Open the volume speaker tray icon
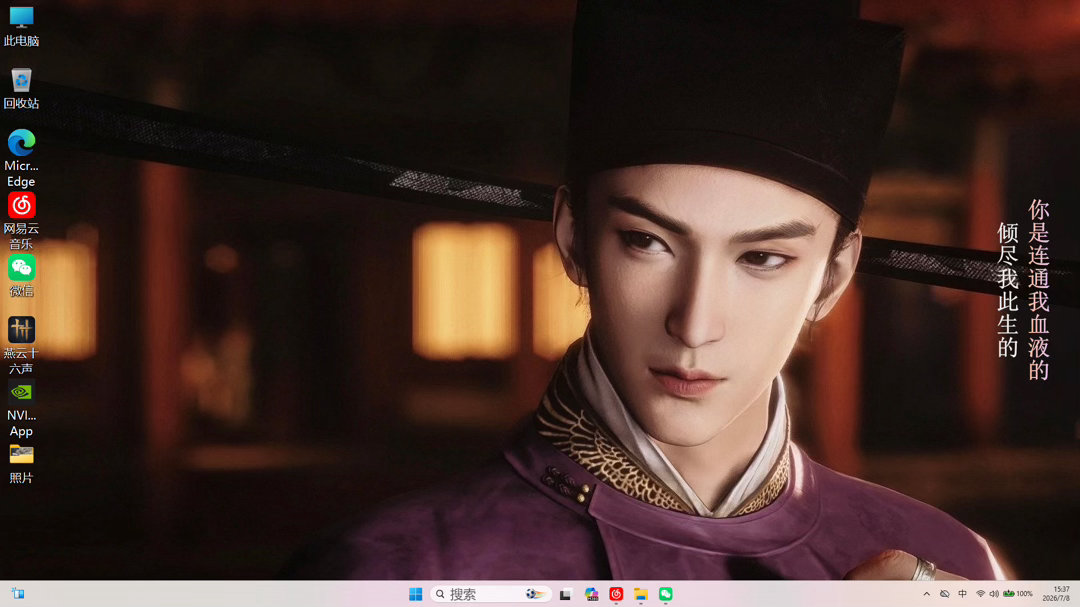 pos(993,594)
